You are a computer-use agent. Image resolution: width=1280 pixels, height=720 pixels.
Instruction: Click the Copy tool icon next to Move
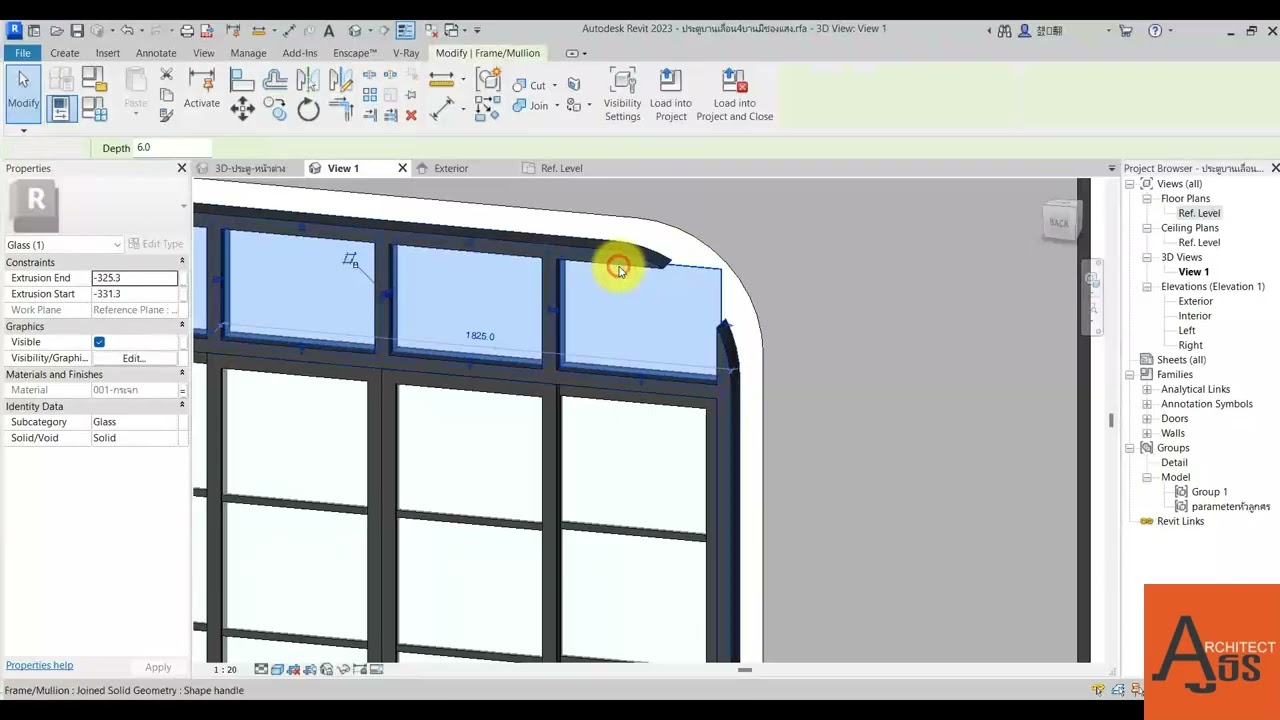275,109
